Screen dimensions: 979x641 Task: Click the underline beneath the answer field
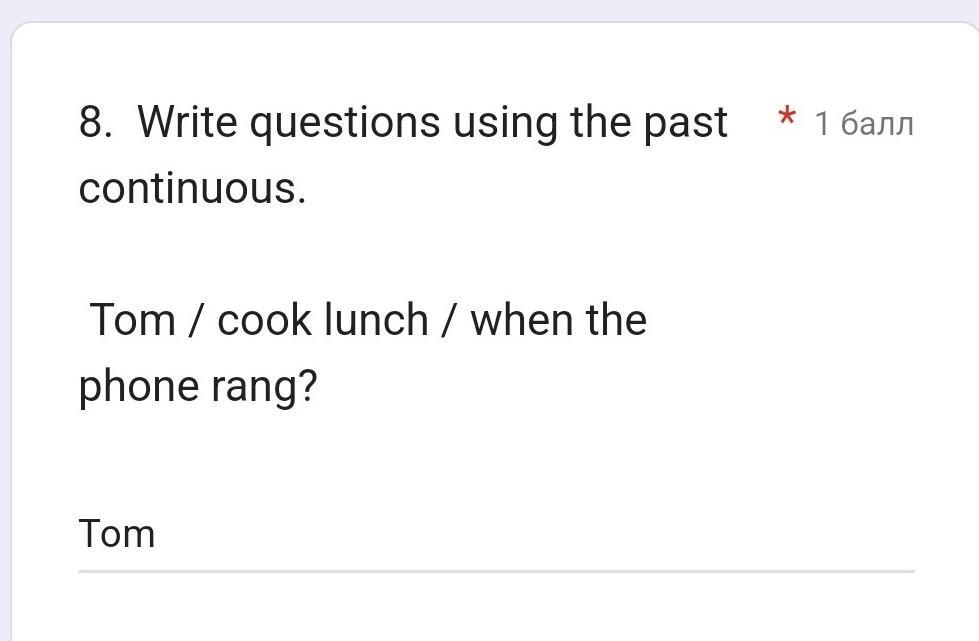coord(496,571)
